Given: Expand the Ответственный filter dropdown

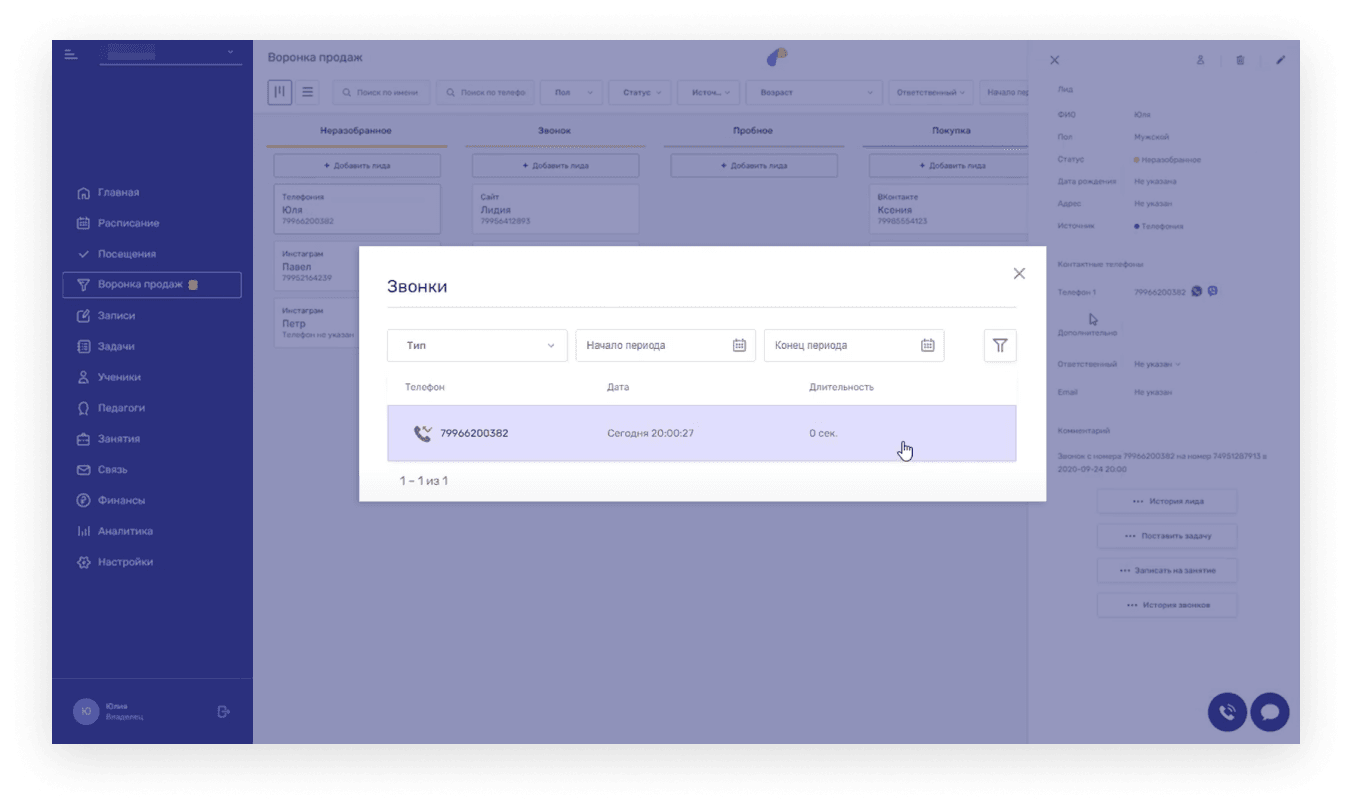Looking at the screenshot, I should (931, 92).
